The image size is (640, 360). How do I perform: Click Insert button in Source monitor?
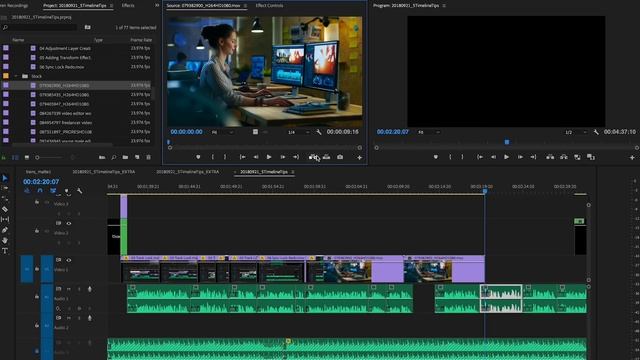pyautogui.click(x=313, y=157)
